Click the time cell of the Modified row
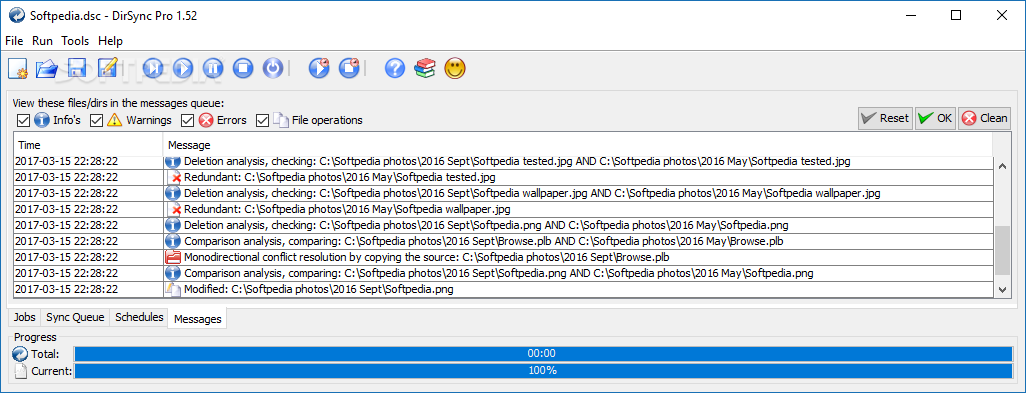This screenshot has height=393, width=1026. point(88,289)
